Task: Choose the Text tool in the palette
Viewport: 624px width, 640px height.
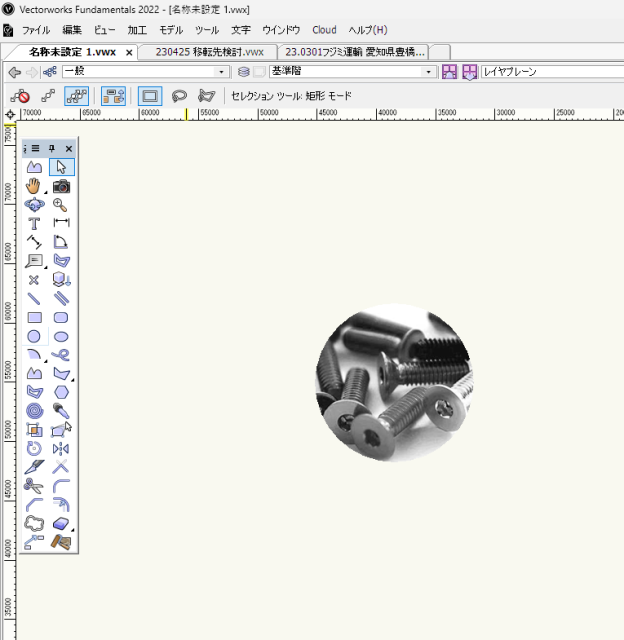Action: (34, 224)
